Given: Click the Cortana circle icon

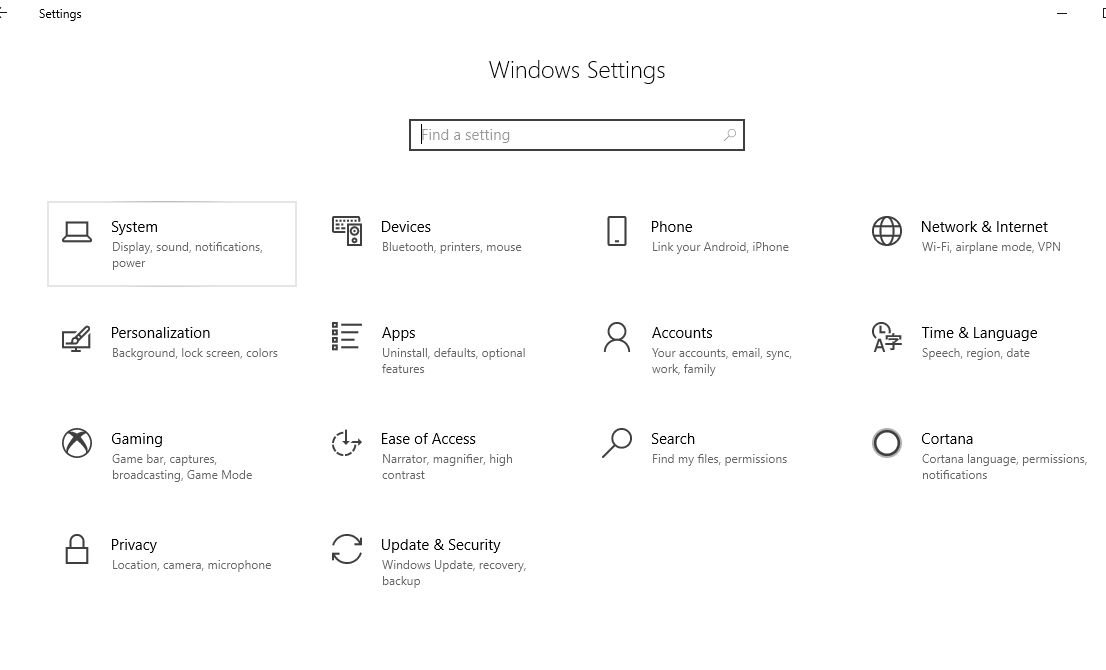Looking at the screenshot, I should [886, 442].
